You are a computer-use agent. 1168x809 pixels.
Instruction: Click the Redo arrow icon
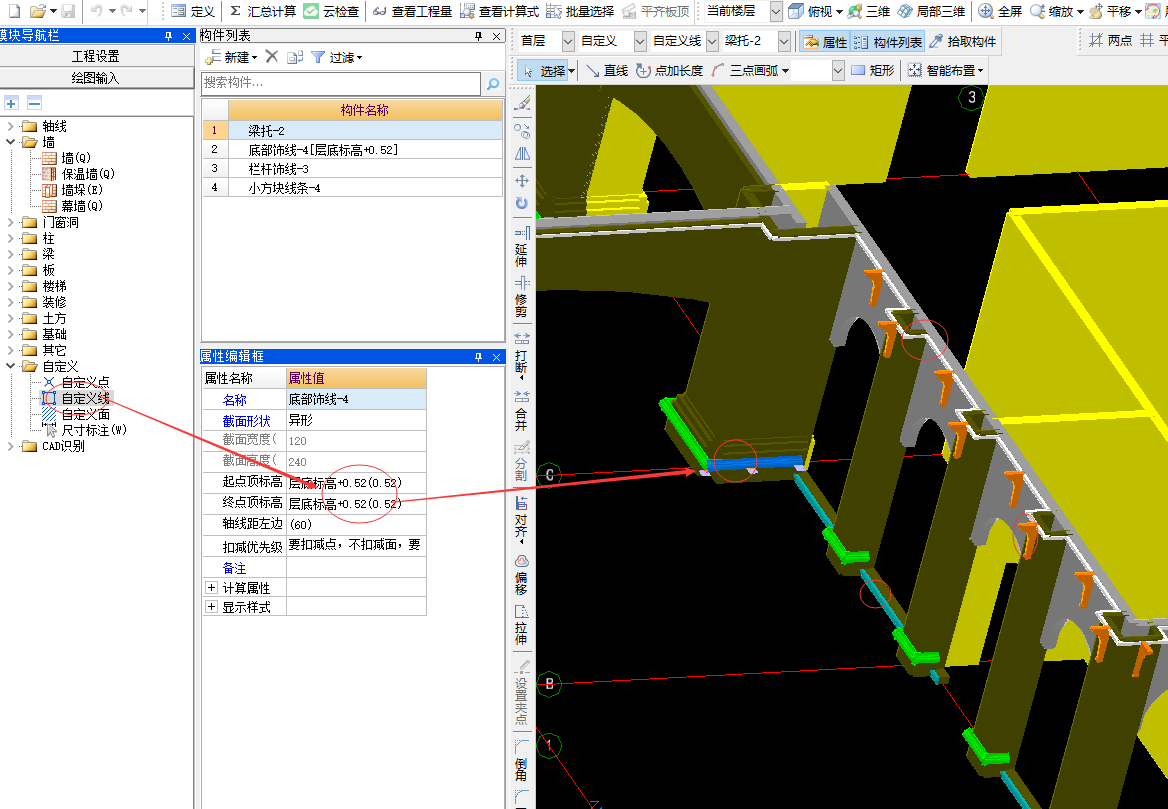point(126,10)
